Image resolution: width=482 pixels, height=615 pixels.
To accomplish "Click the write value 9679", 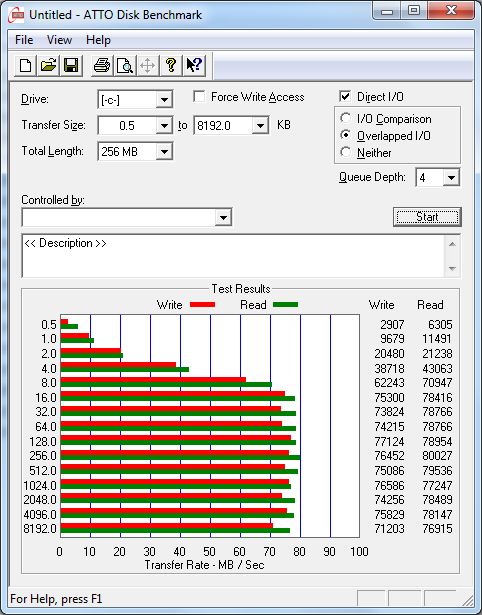I will click(392, 339).
